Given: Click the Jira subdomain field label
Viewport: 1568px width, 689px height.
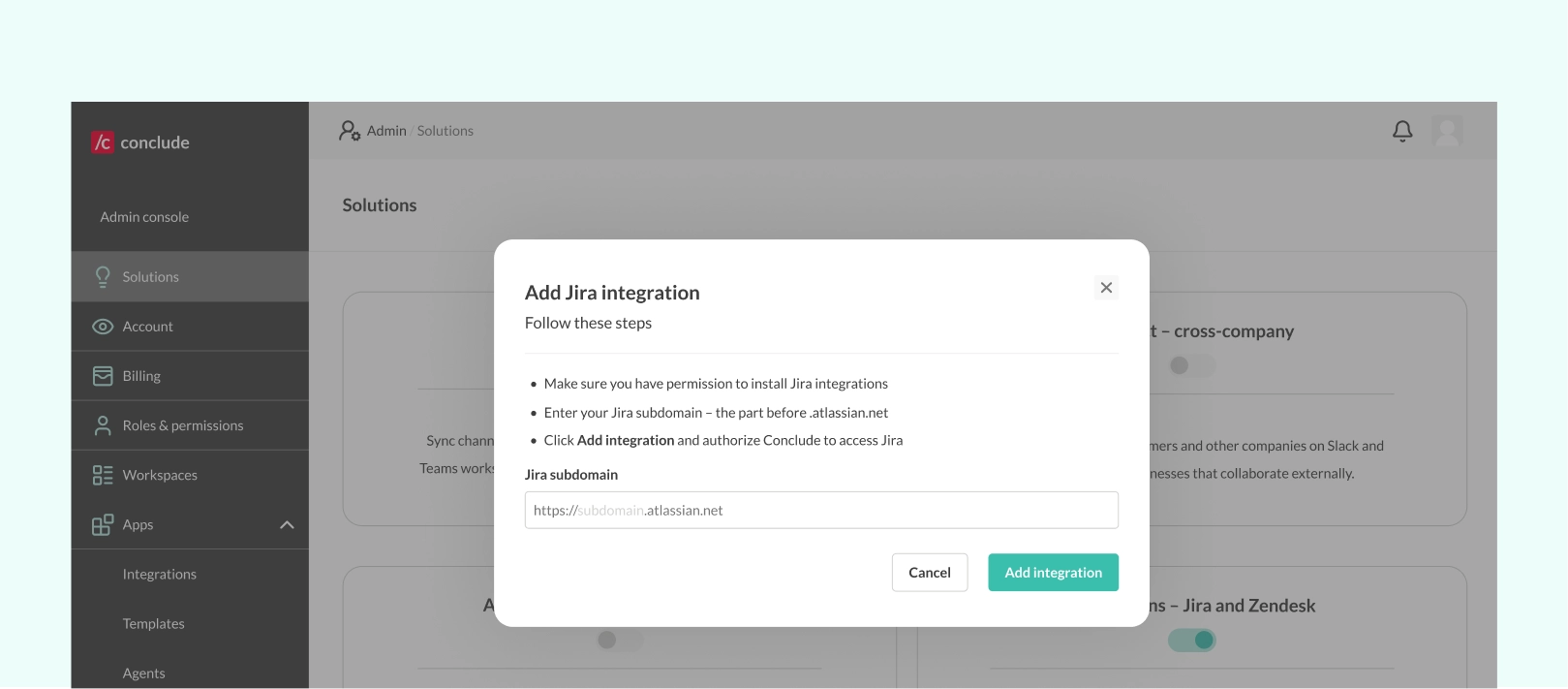Looking at the screenshot, I should coord(571,475).
